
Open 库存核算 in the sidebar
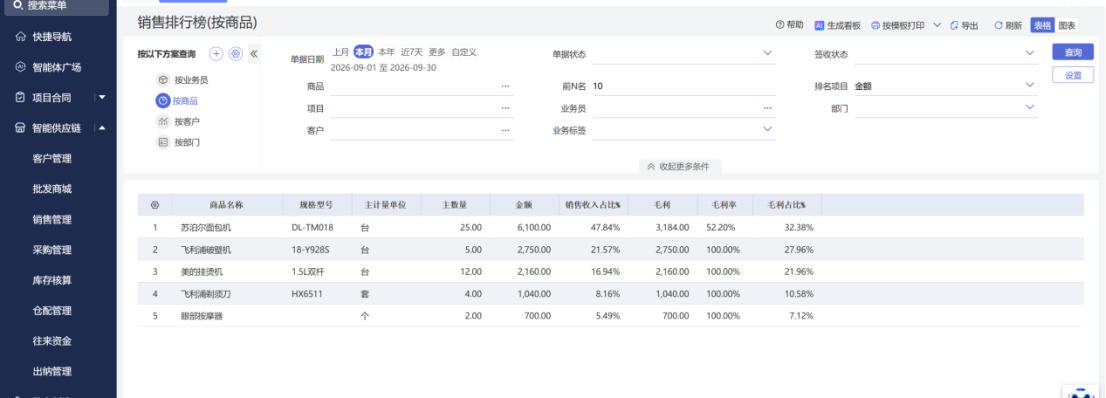coord(52,280)
